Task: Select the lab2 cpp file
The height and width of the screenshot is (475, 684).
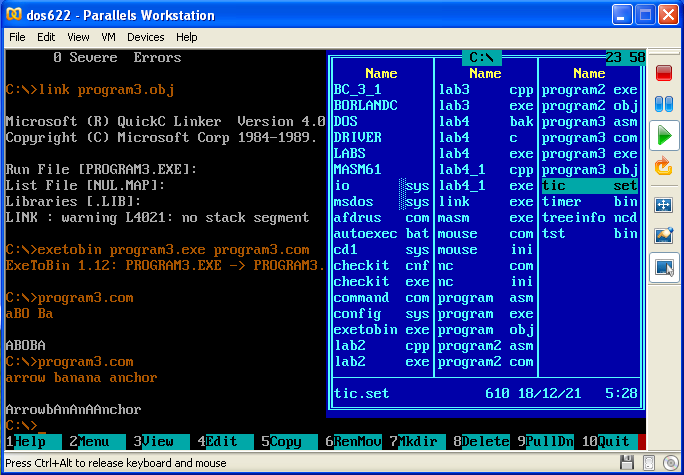Action: (x=382, y=346)
